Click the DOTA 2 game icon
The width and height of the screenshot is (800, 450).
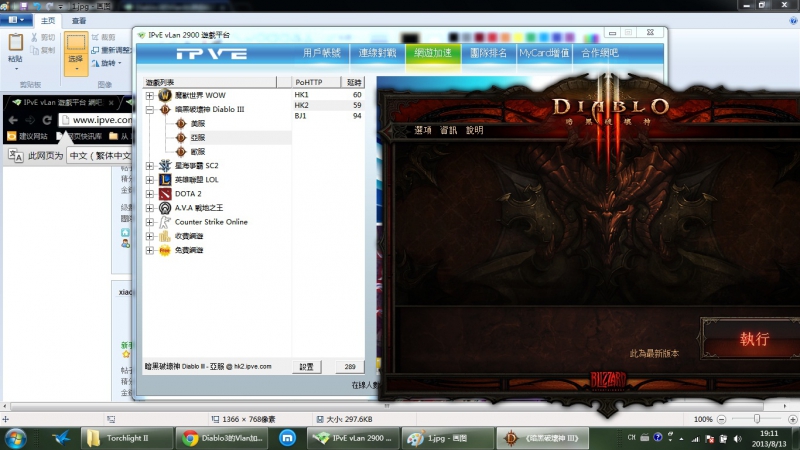165,193
